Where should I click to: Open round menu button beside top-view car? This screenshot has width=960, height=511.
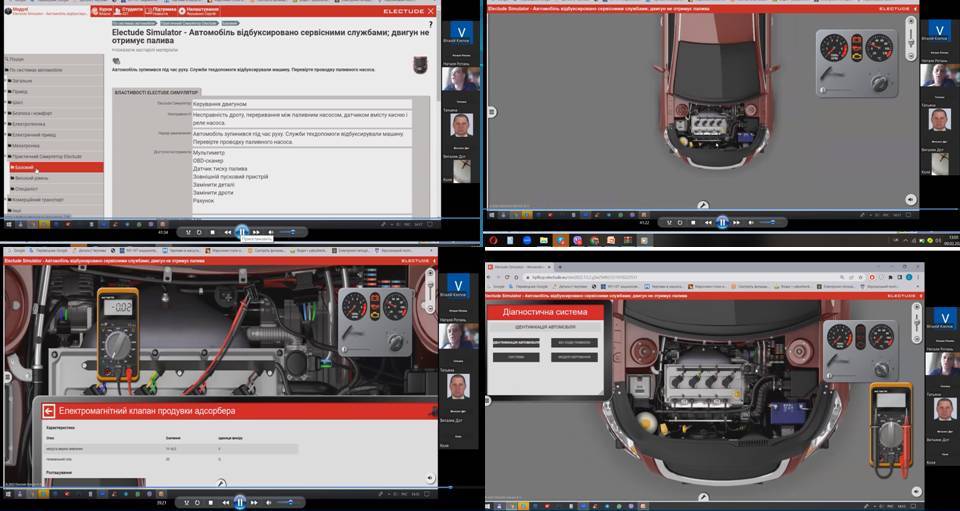(x=491, y=112)
